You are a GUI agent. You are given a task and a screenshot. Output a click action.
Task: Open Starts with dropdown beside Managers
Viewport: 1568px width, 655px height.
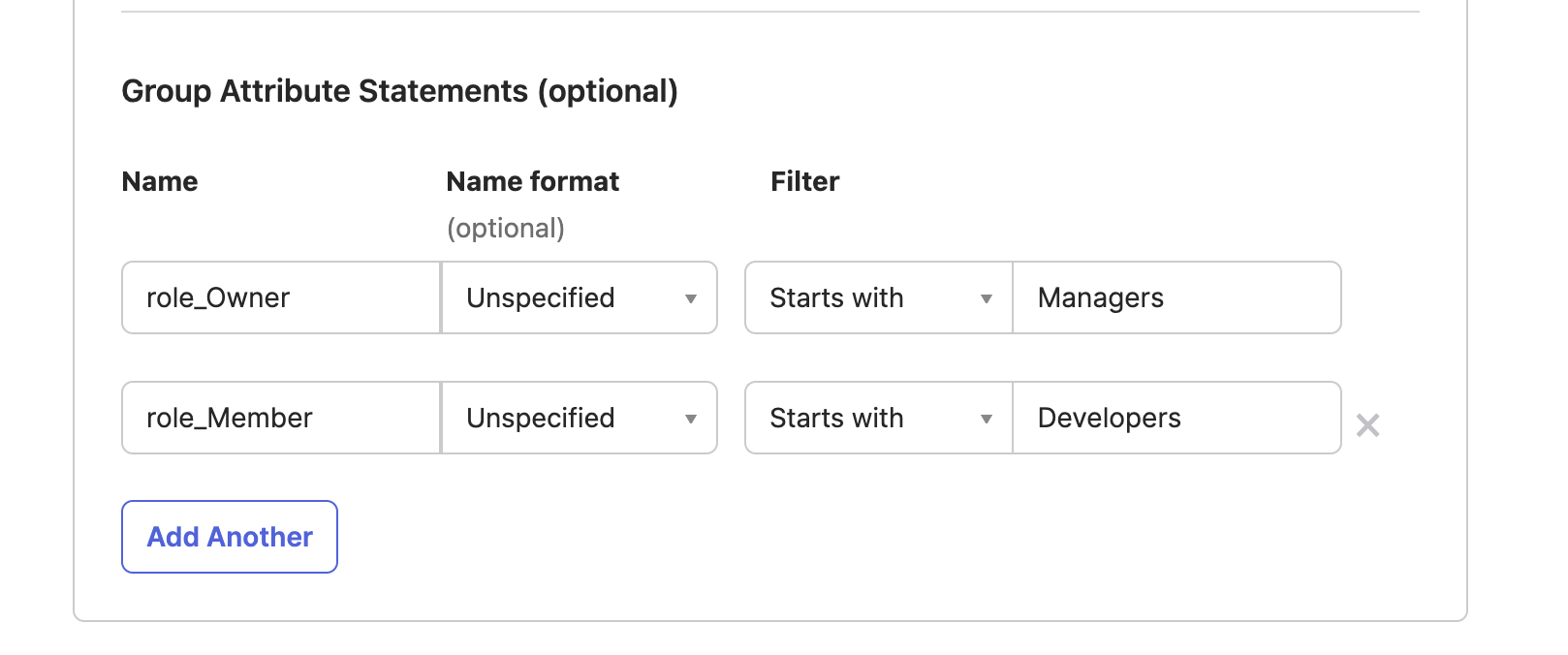tap(878, 297)
